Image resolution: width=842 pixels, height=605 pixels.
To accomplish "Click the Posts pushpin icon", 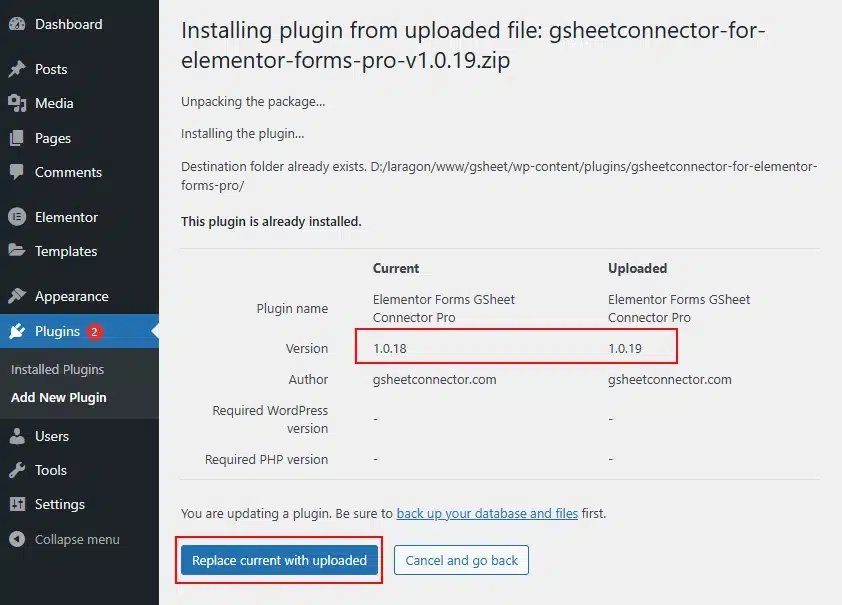I will (x=17, y=69).
